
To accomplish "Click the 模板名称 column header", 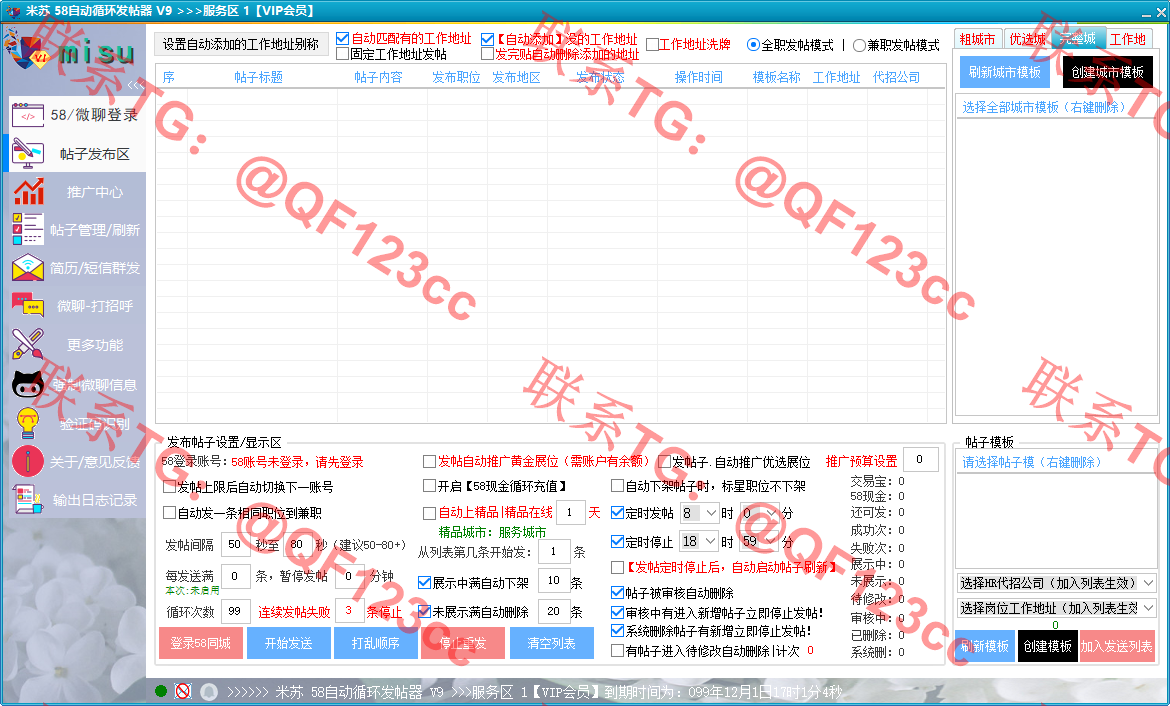I will [x=776, y=77].
